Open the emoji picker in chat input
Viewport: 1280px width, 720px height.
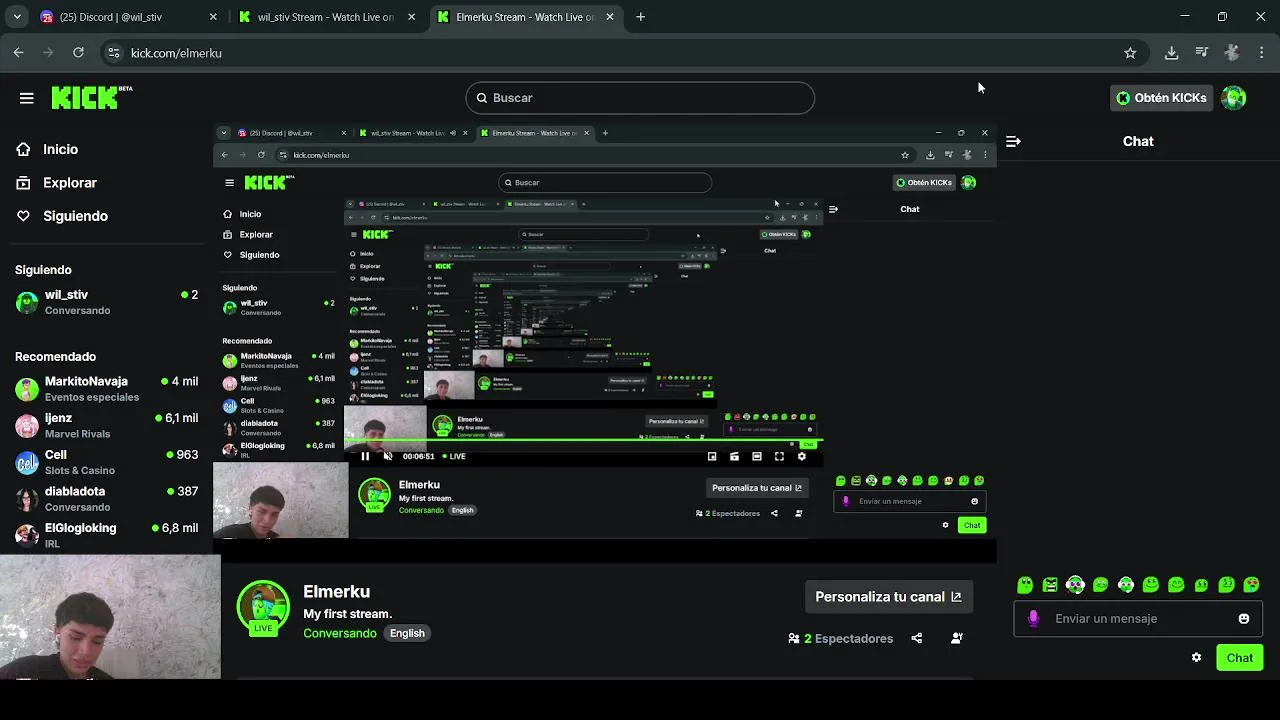click(x=1244, y=618)
